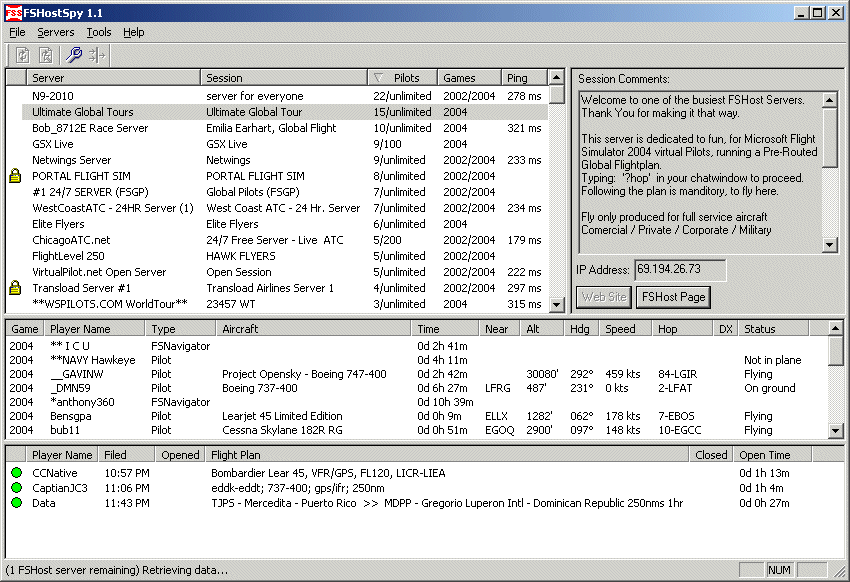Viewport: 850px width, 582px height.
Task: Select player bub11
Action: click(417, 430)
